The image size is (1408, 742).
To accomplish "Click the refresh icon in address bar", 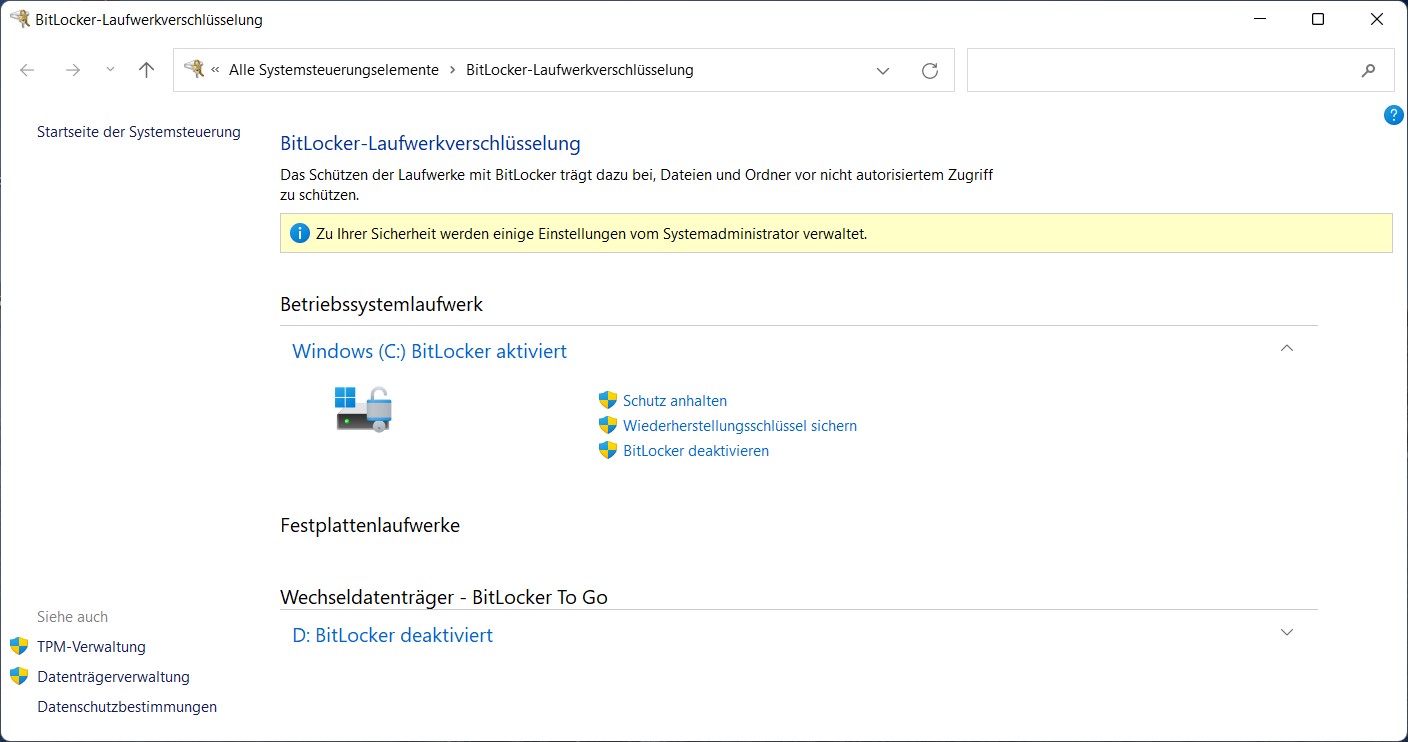I will [929, 70].
